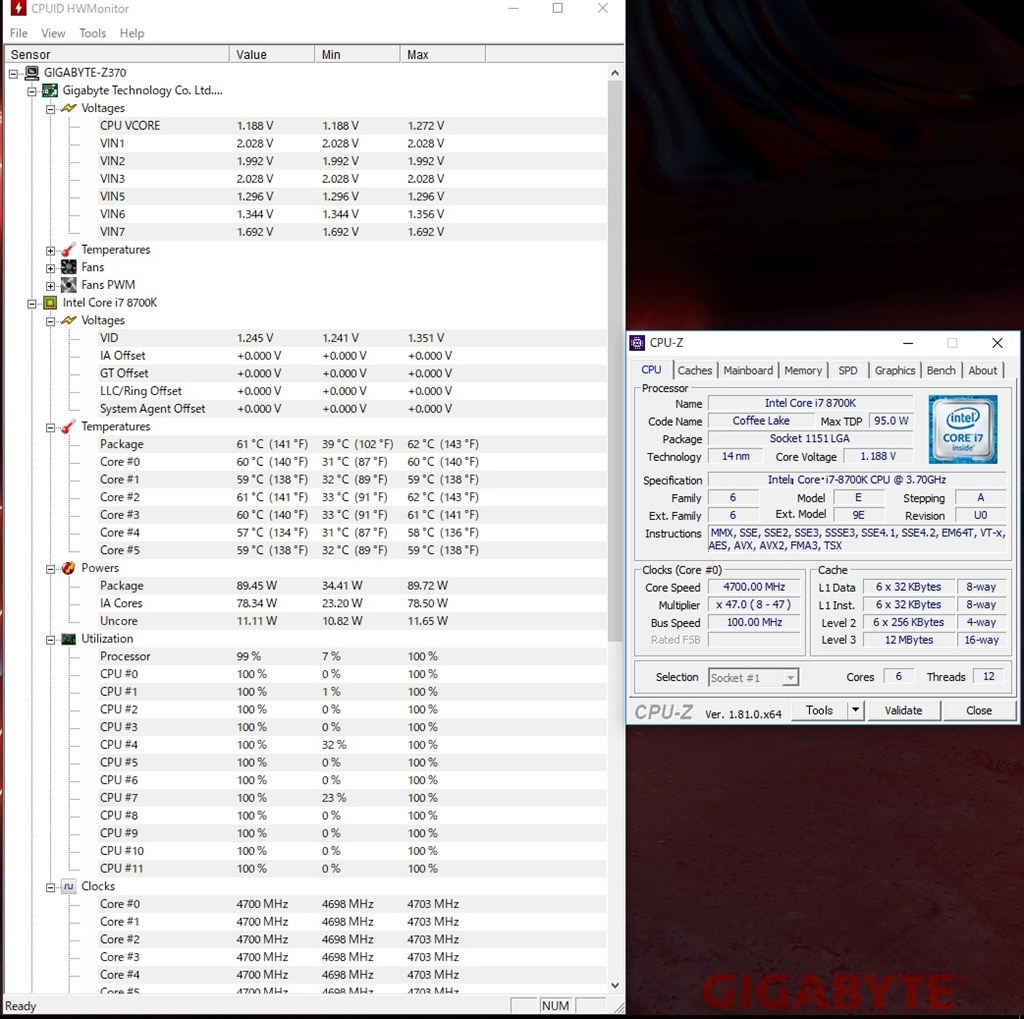Open the File menu in HWMonitor
Image resolution: width=1024 pixels, height=1019 pixels.
click(18, 33)
